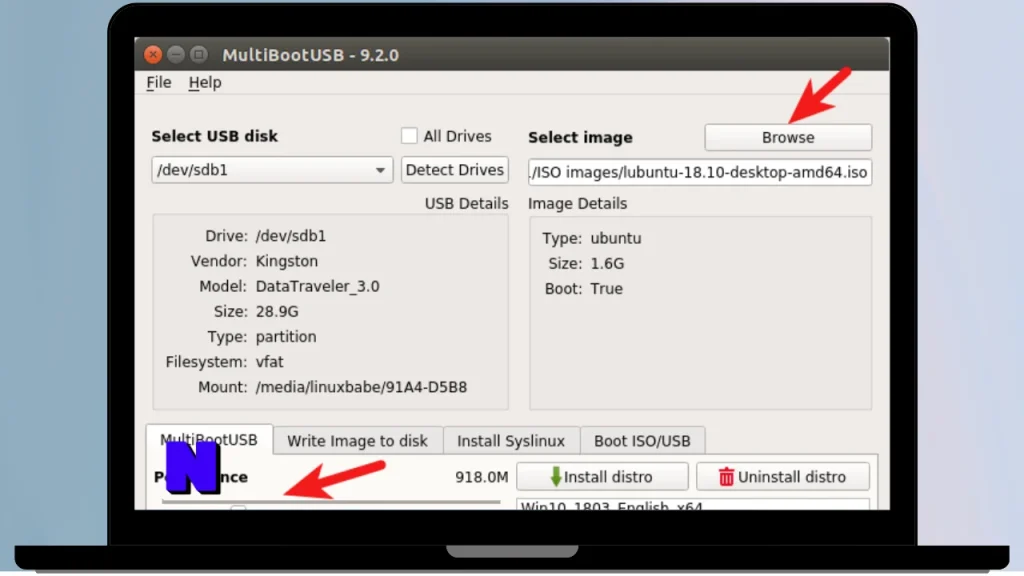Close the MultiBootUSB window
Viewport: 1024px width, 576px height.
(153, 54)
